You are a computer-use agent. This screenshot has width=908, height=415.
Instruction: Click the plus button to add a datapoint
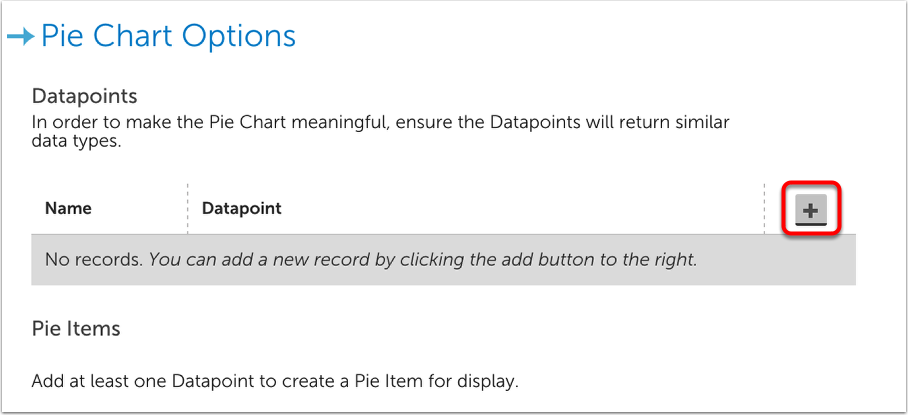pyautogui.click(x=811, y=210)
